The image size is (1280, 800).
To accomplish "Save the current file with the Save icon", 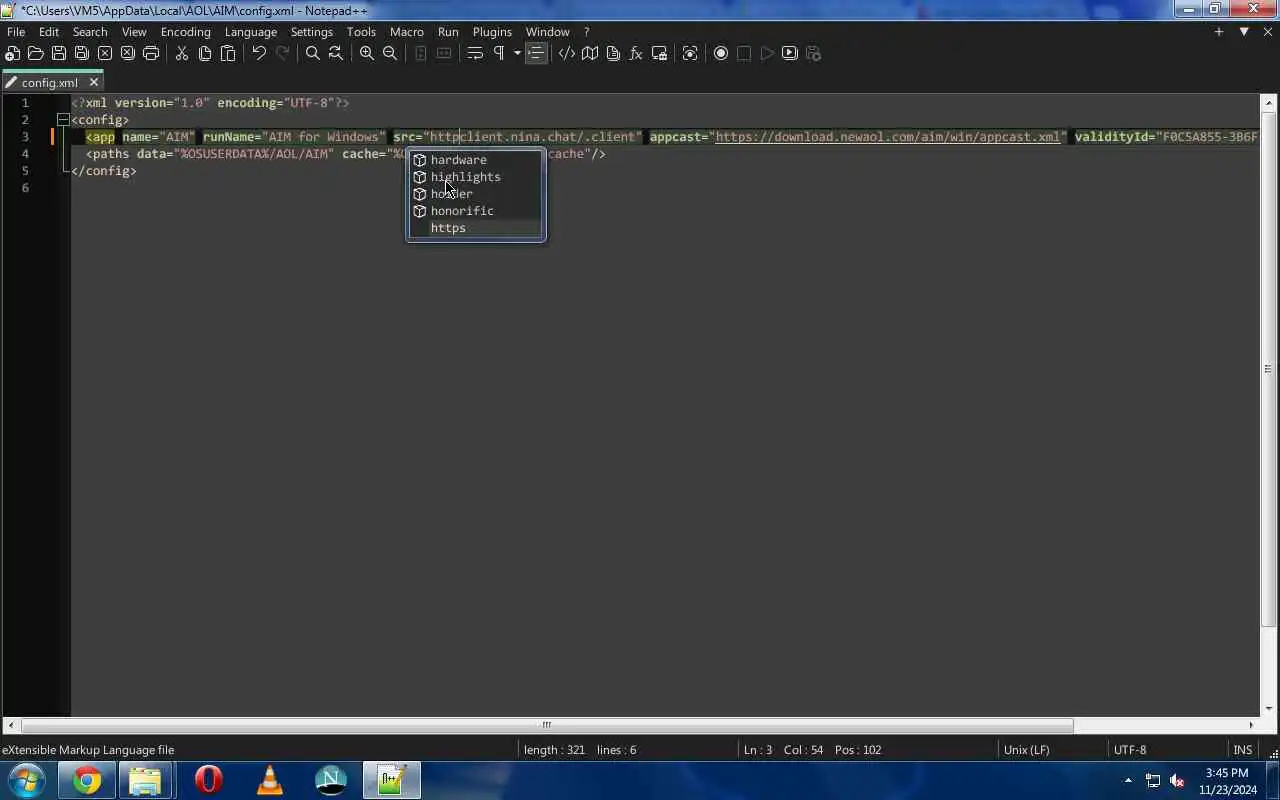I will pyautogui.click(x=59, y=53).
